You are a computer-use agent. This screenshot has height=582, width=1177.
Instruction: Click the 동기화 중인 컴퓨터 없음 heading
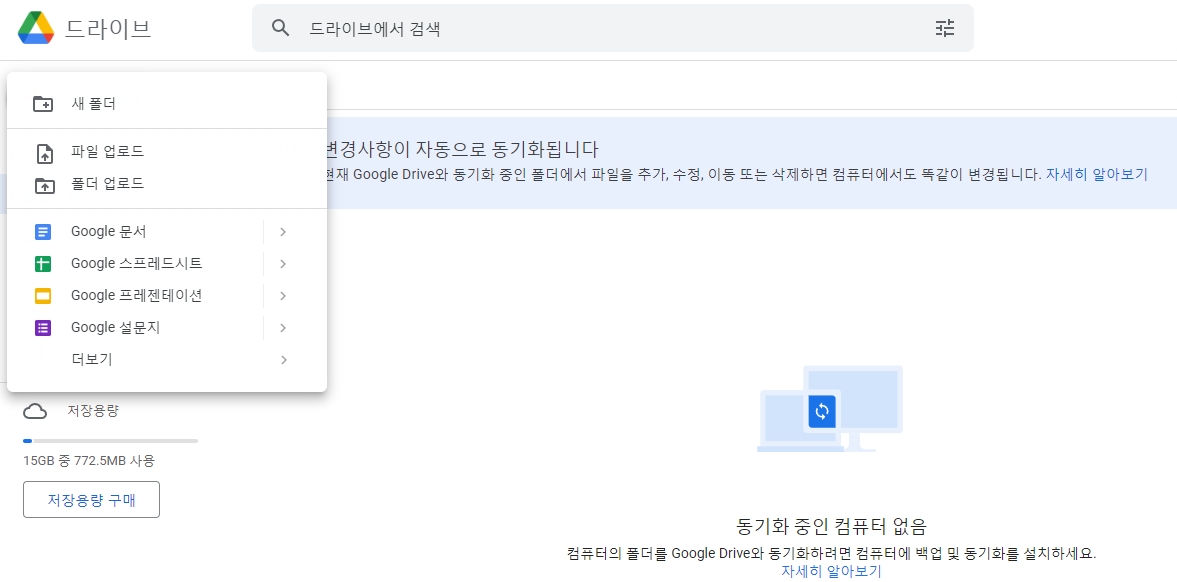point(831,525)
